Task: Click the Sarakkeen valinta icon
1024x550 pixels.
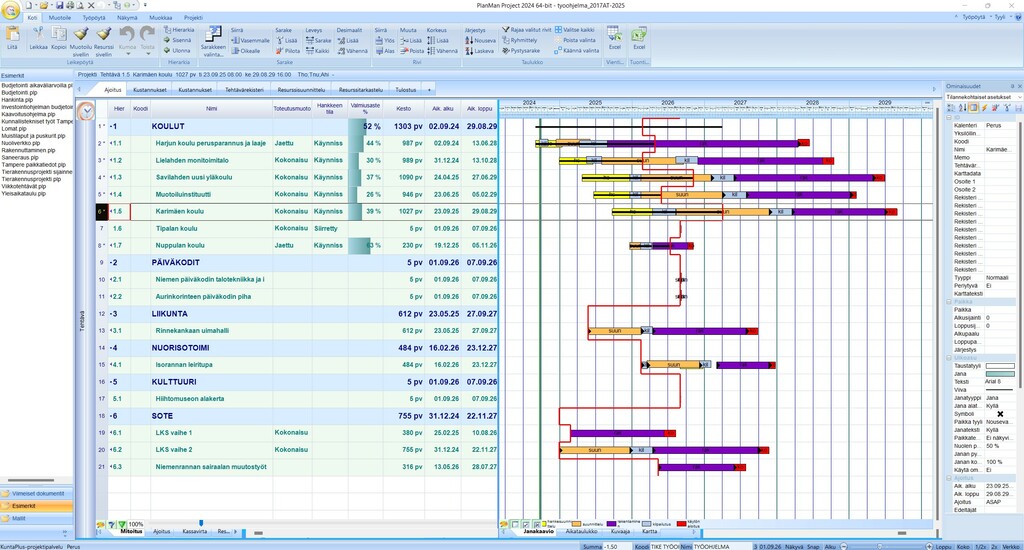Action: click(x=213, y=35)
